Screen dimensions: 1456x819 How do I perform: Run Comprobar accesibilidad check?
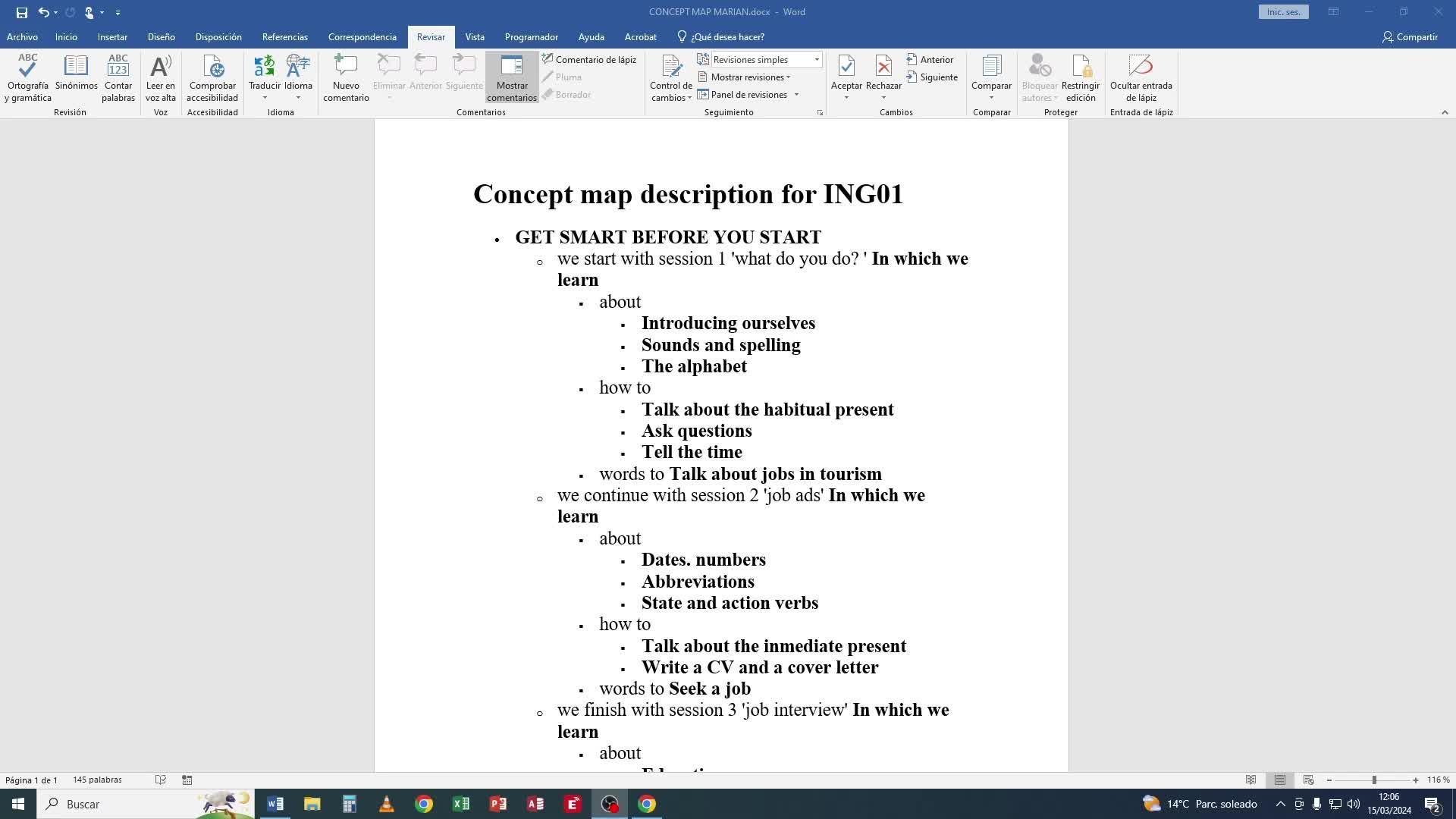pyautogui.click(x=212, y=77)
